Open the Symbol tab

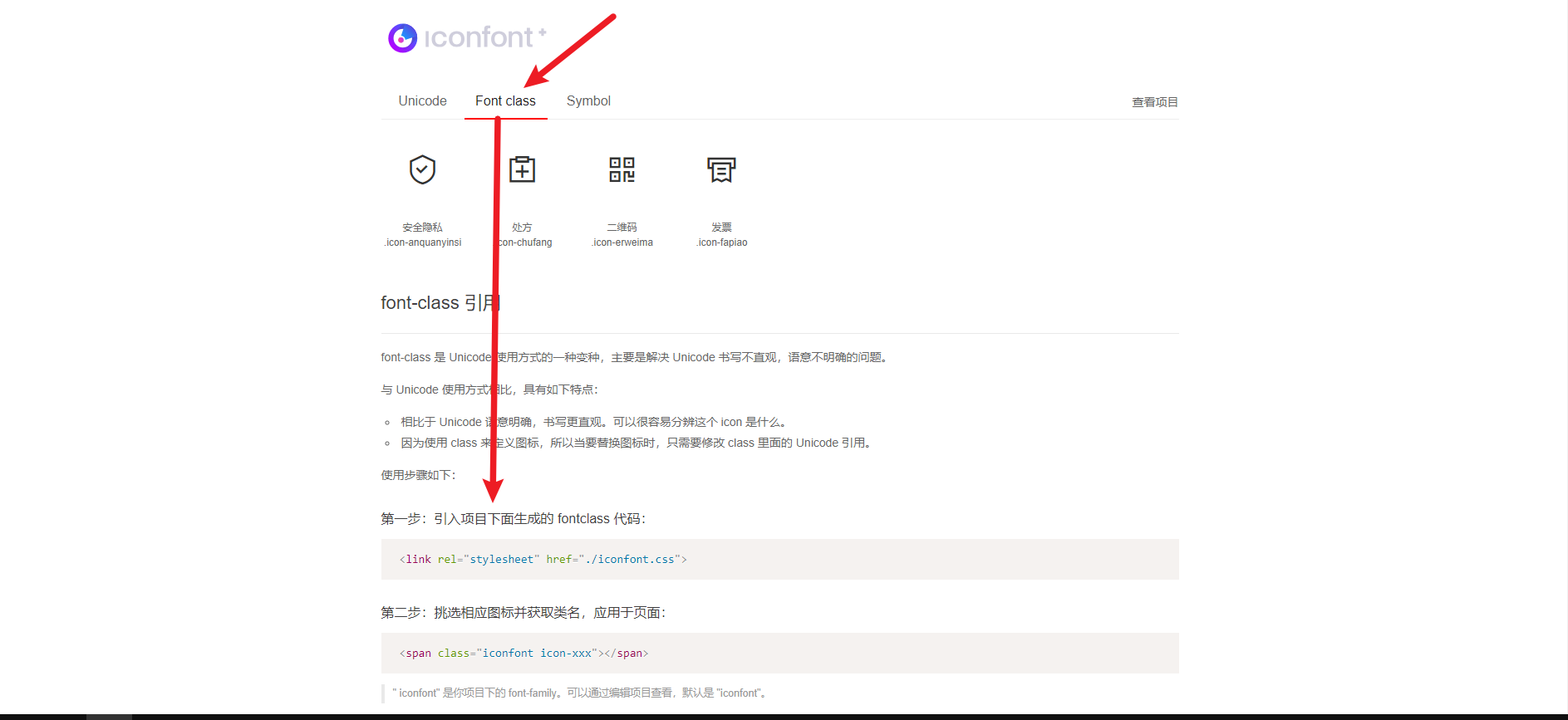[588, 100]
